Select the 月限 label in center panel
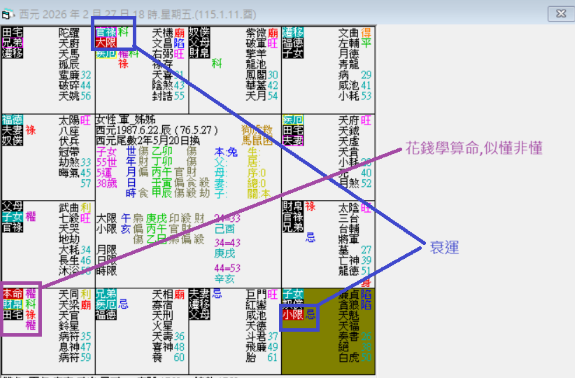This screenshot has width=575, height=378. [106, 250]
